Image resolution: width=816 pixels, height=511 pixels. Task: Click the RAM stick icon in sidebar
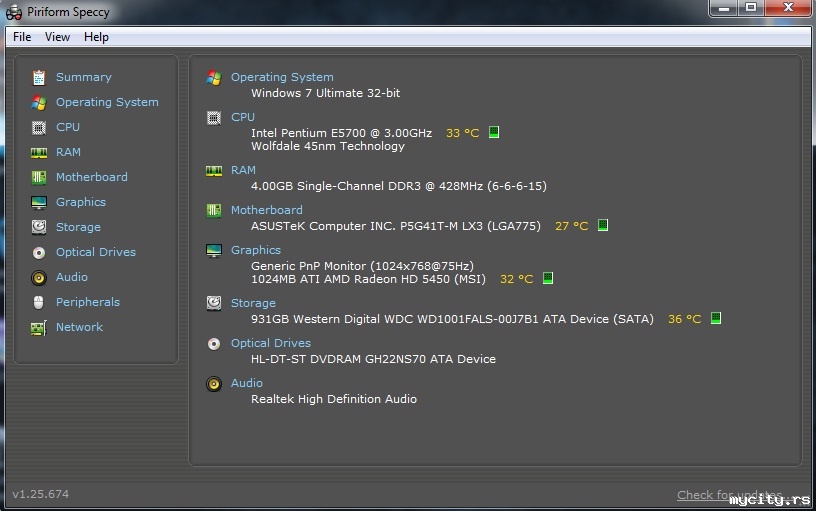point(39,152)
